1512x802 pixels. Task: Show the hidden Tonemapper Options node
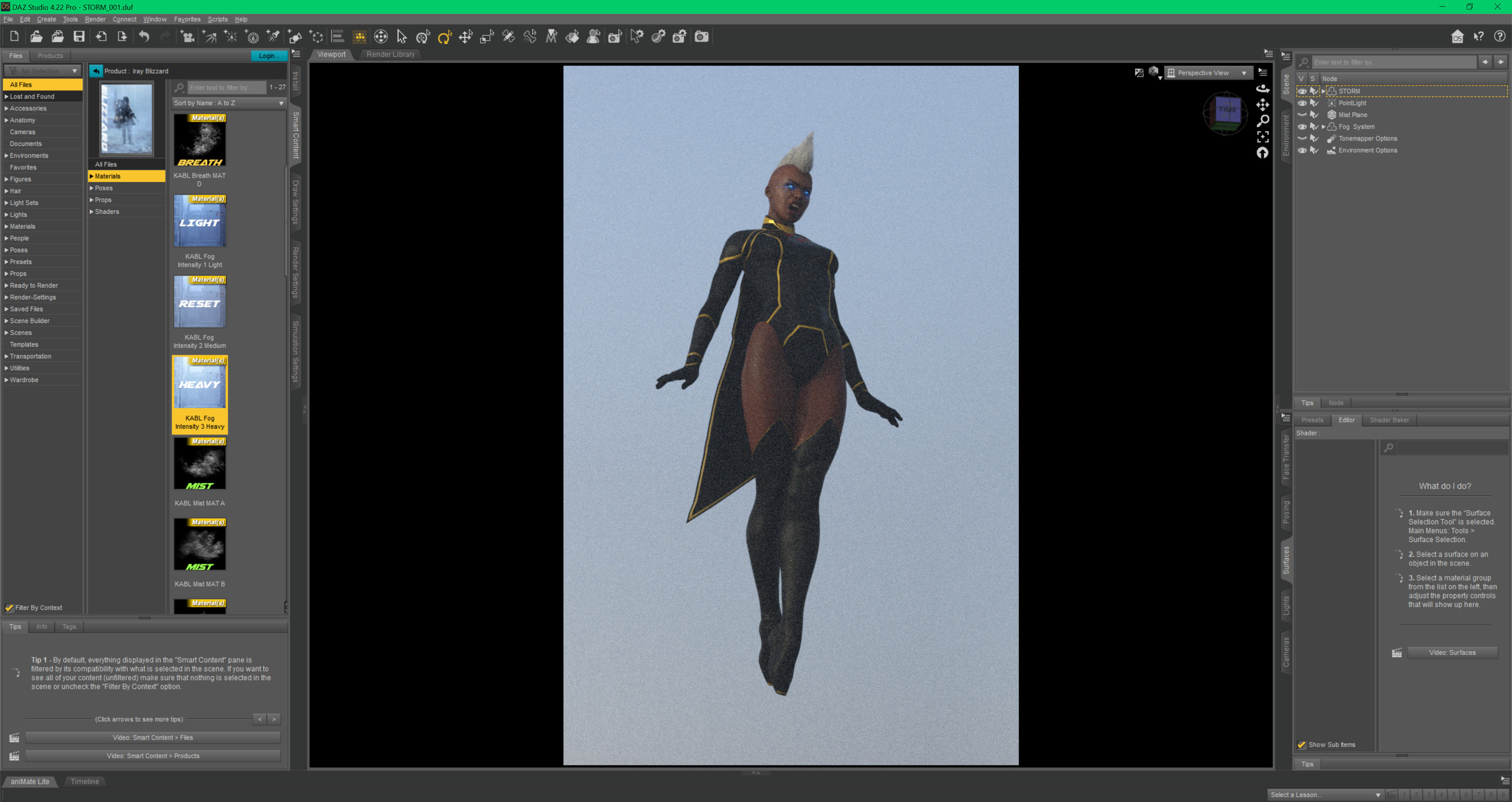coord(1302,139)
